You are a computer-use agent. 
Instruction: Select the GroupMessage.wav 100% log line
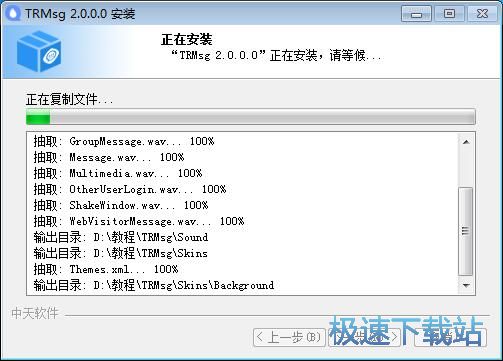pos(124,141)
